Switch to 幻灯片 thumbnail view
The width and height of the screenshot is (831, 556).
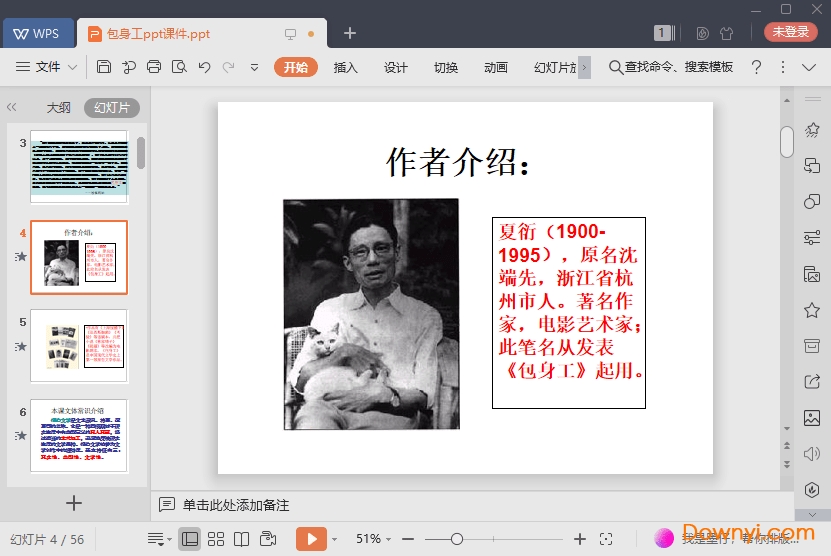112,108
